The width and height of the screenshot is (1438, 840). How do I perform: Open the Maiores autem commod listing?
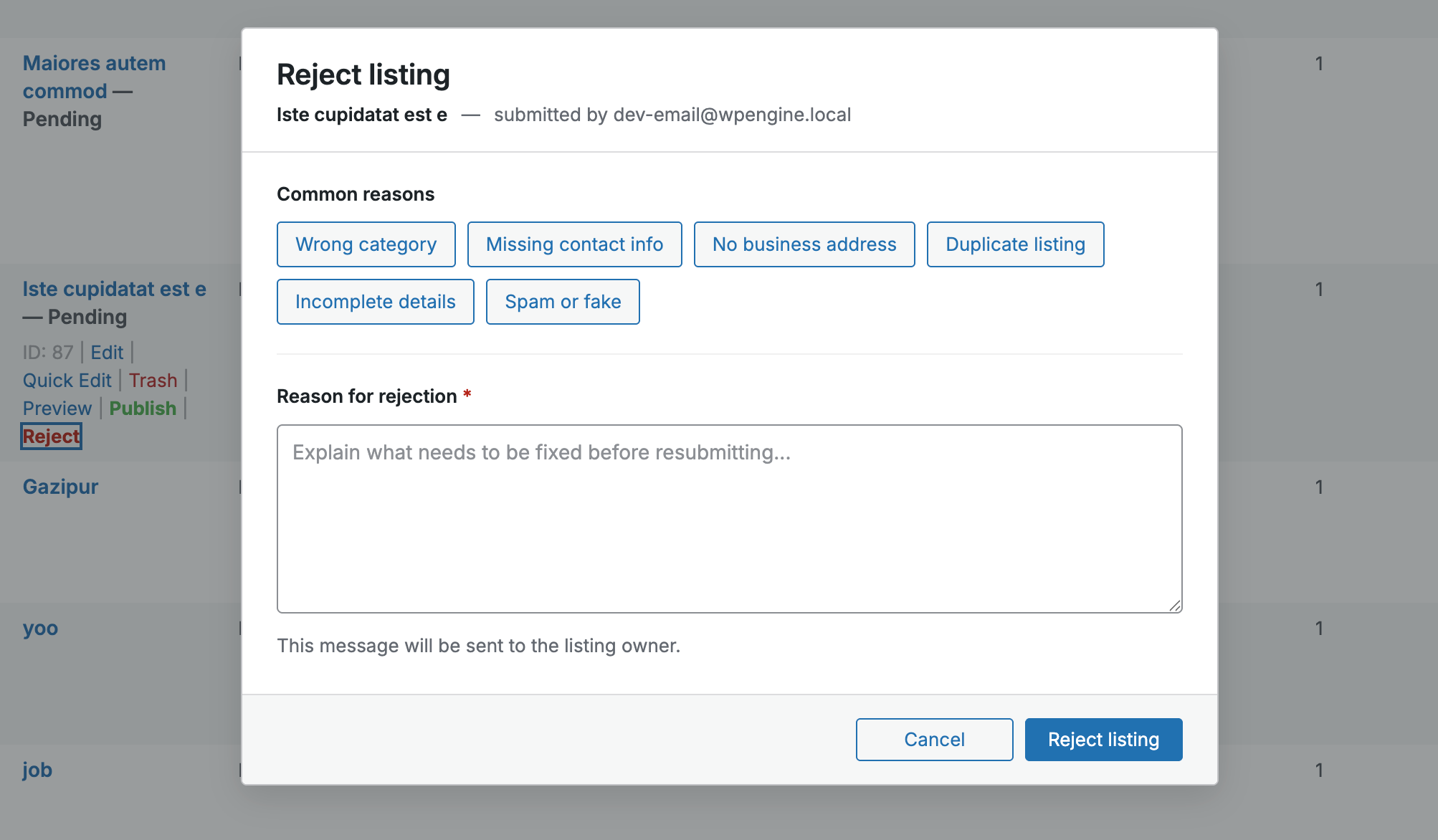[x=94, y=77]
